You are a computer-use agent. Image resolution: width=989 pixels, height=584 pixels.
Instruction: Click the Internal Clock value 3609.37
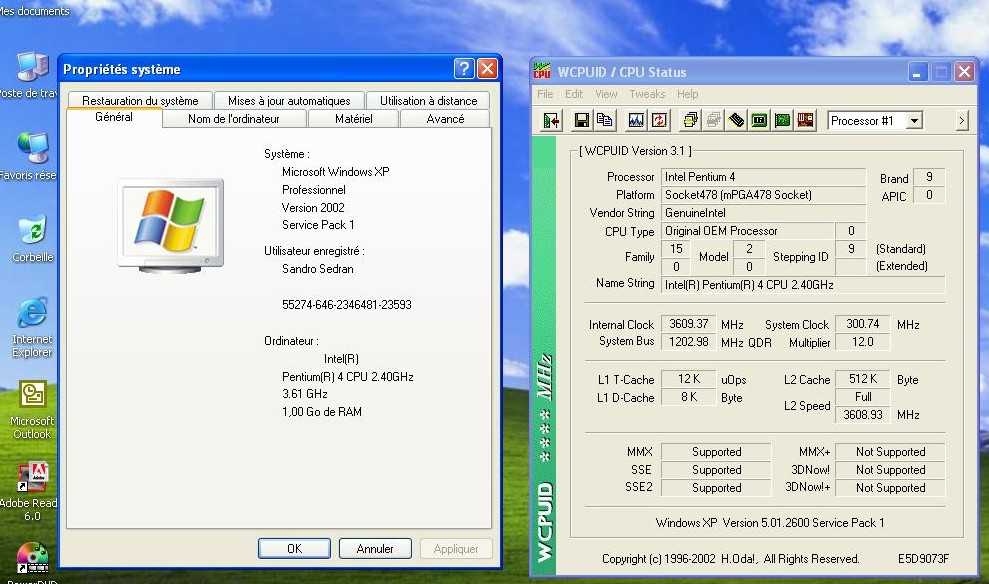[688, 324]
